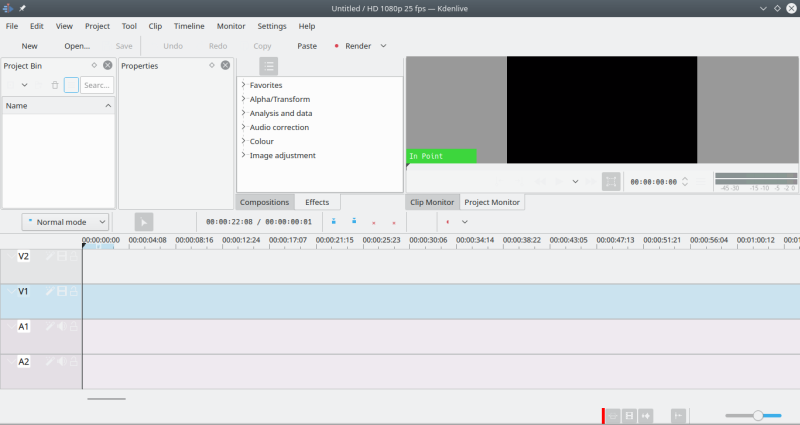800x425 pixels.
Task: Expand the Audio correction category
Action: click(243, 127)
